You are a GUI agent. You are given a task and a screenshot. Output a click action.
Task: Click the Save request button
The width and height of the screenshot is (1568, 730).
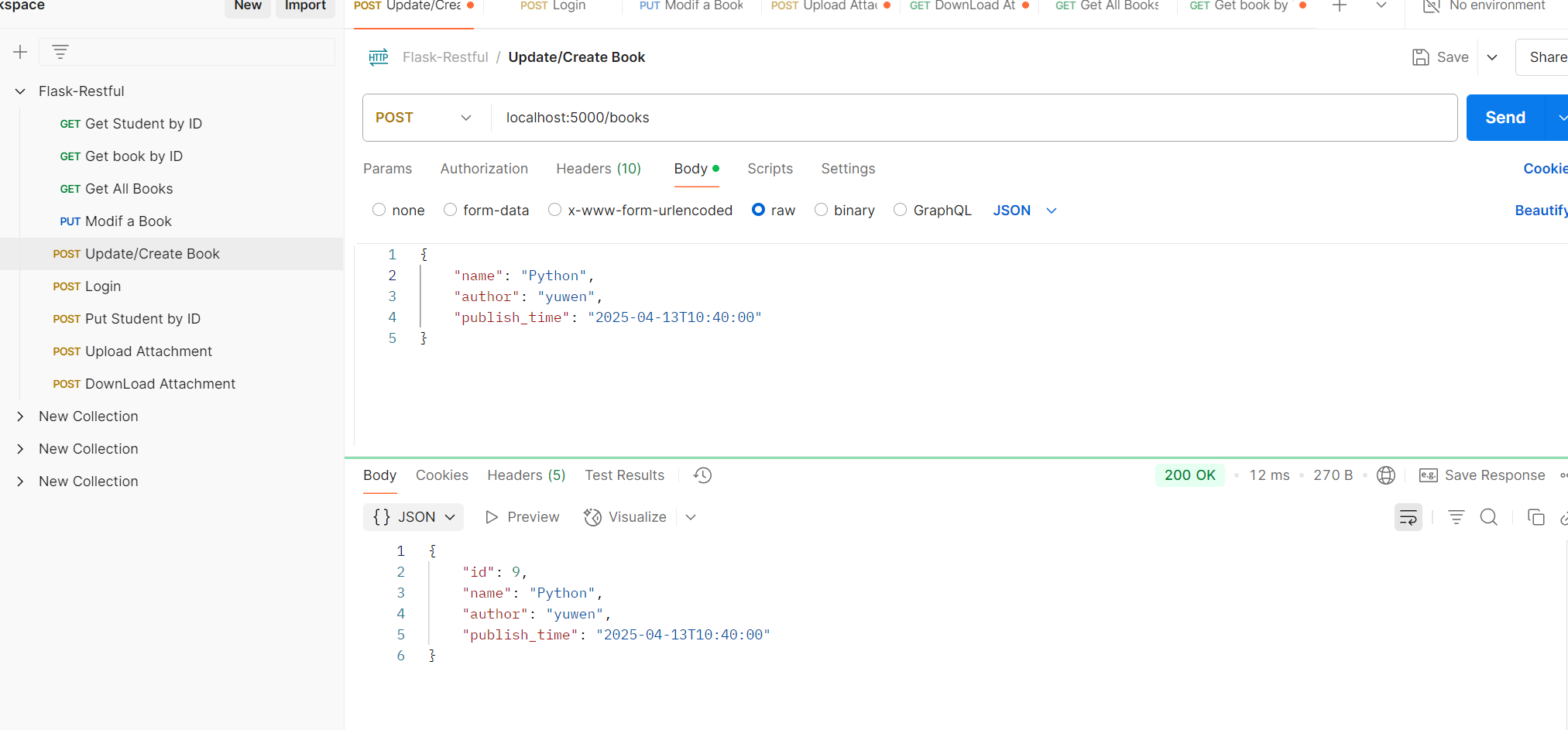1440,57
